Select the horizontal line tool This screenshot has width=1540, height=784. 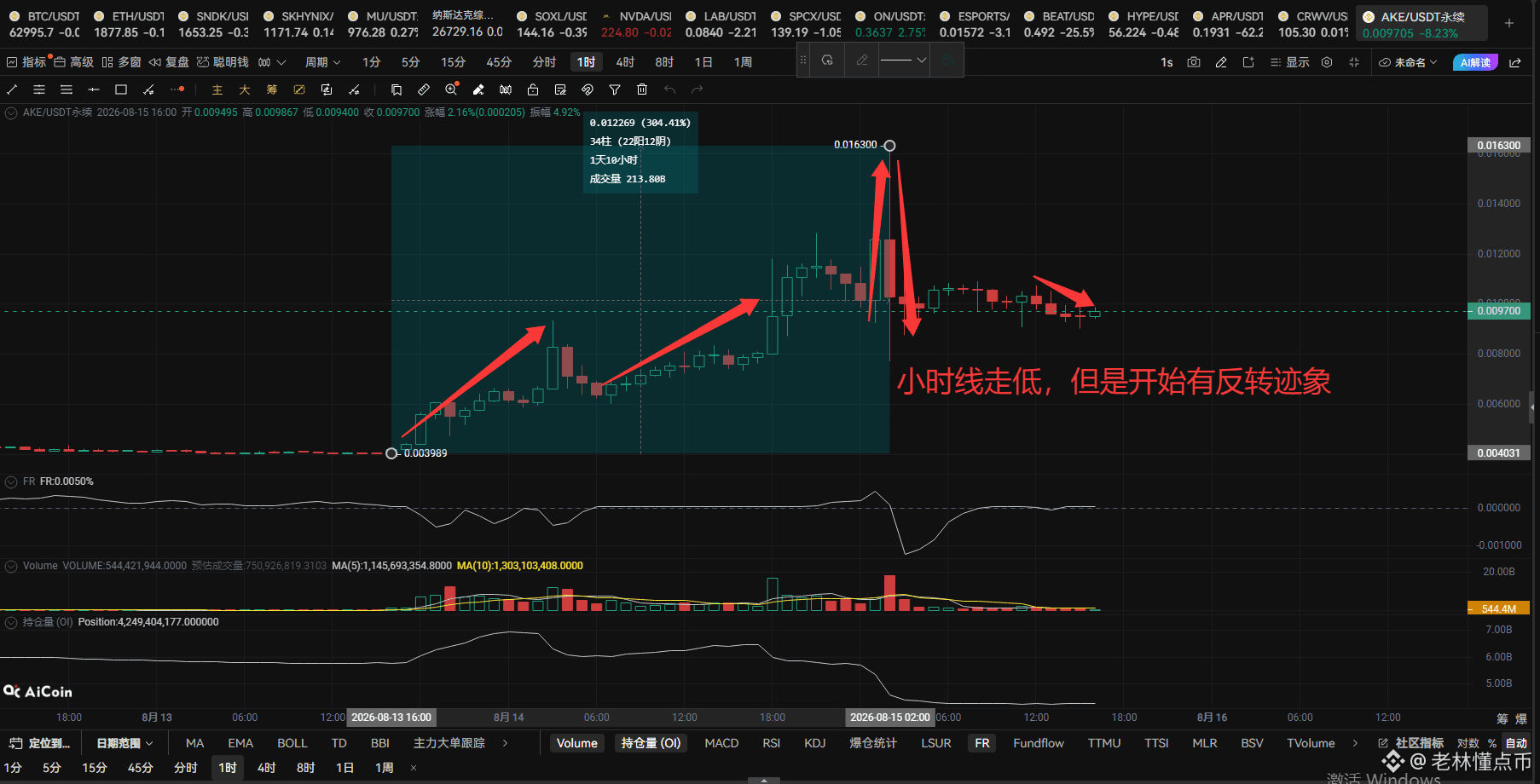pos(94,89)
